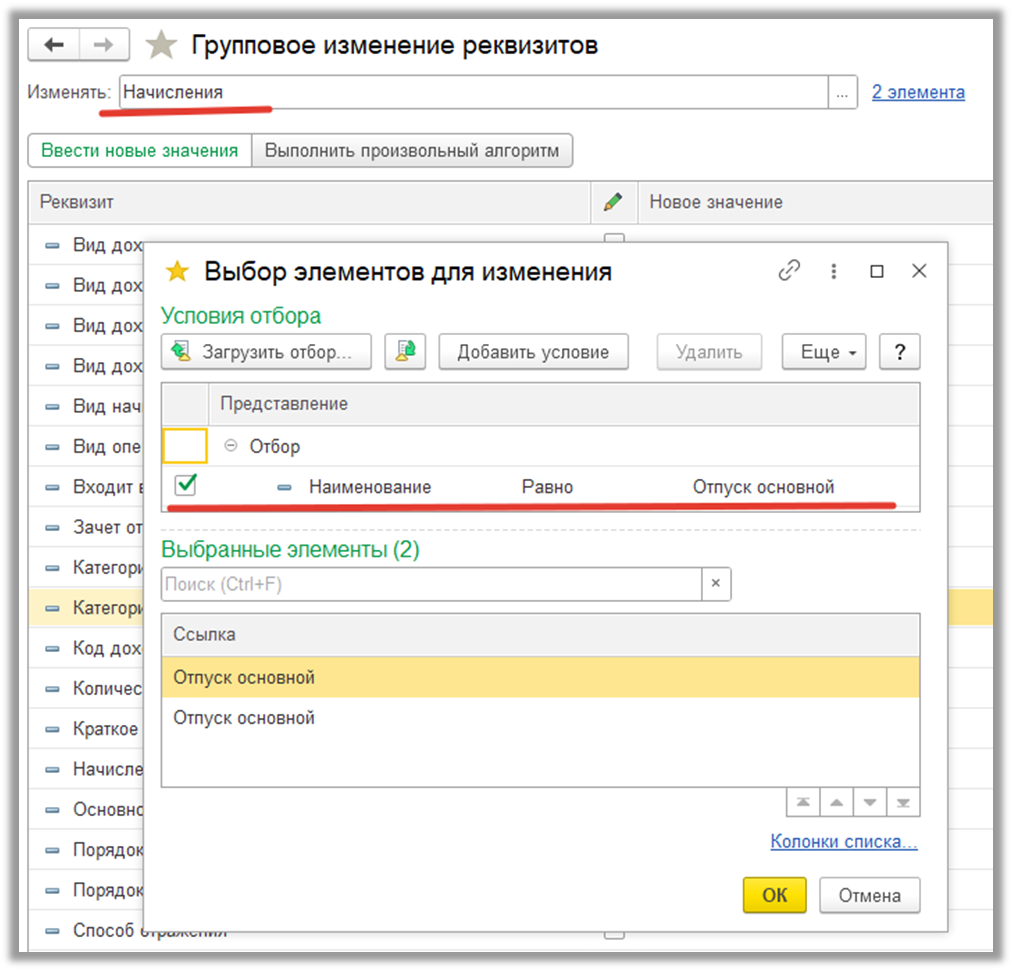Image resolution: width=1013 pixels, height=971 pixels.
Task: Uncheck the Наименование Равно condition checkbox
Action: (185, 485)
